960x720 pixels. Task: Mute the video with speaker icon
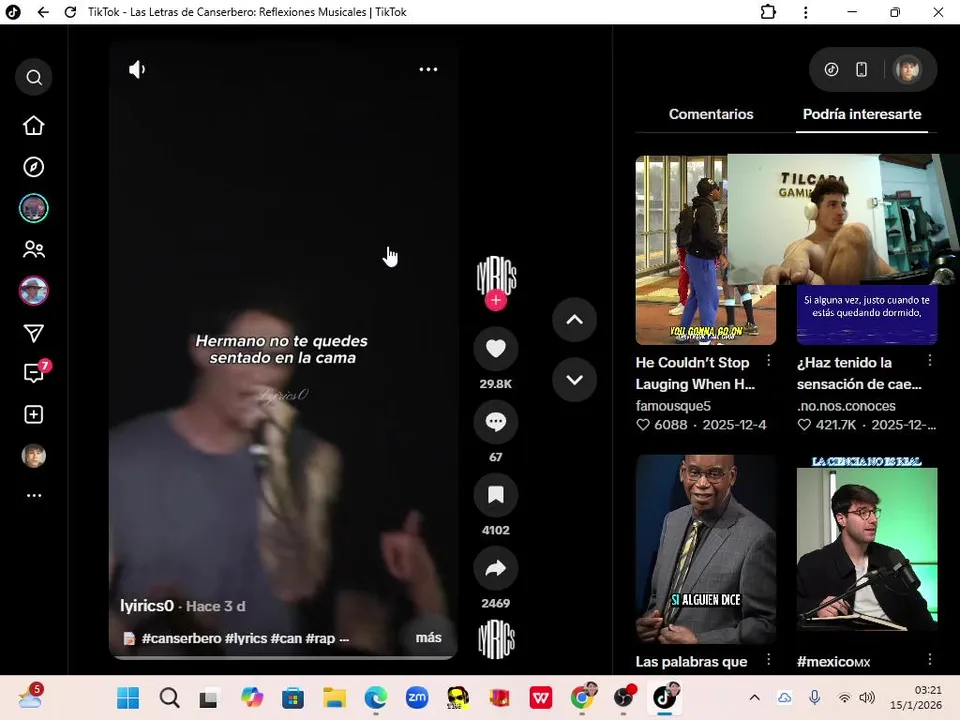137,69
